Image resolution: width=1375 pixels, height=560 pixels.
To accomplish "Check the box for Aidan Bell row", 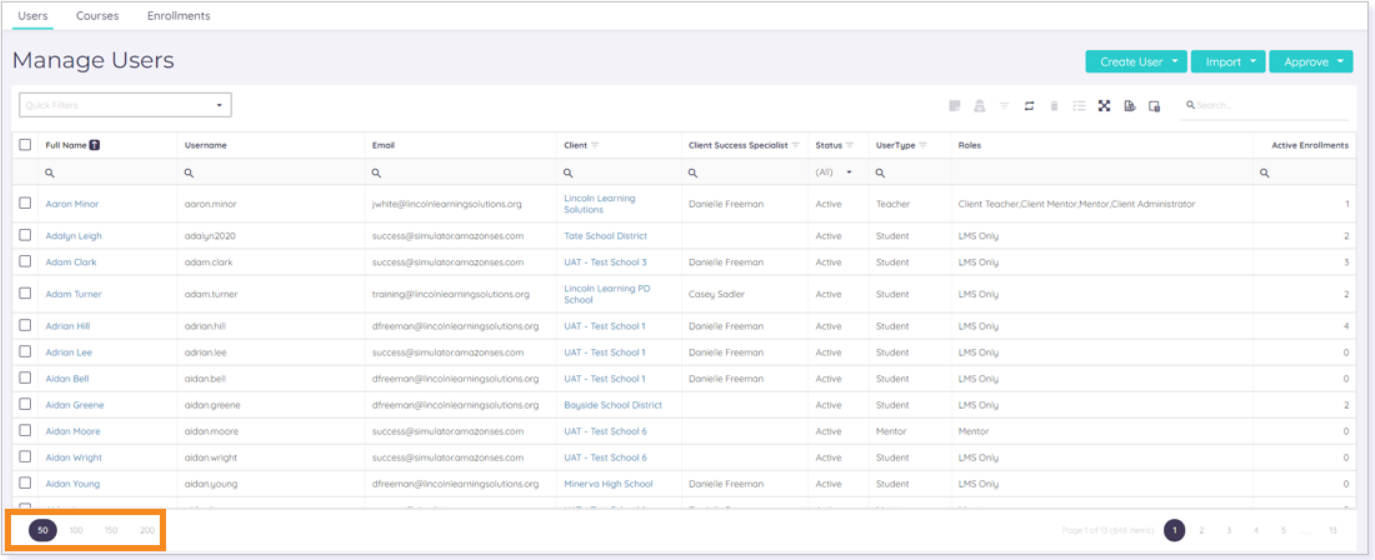I will click(x=25, y=378).
